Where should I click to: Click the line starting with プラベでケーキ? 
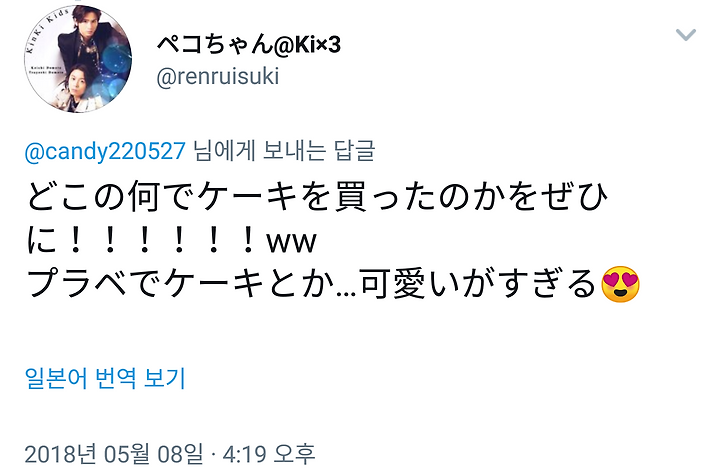[x=333, y=284]
